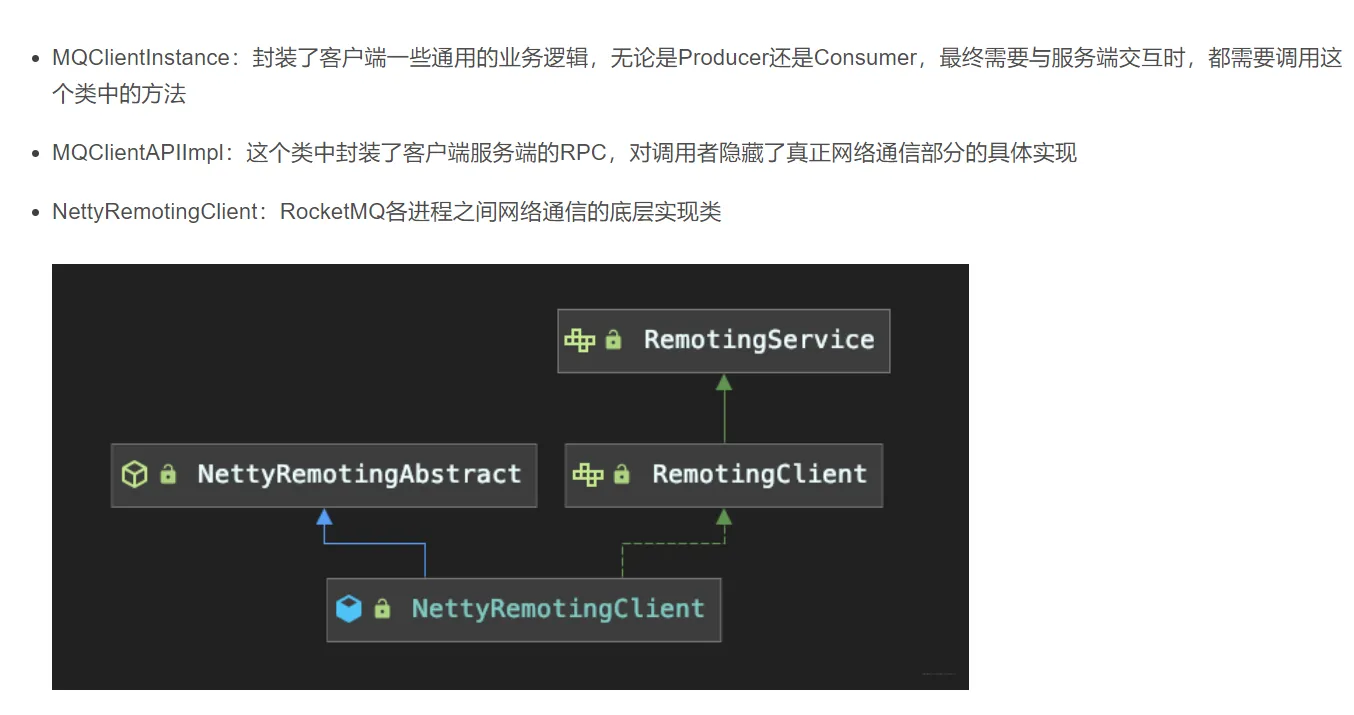Click the blue class icon of NettyRemotingClient
This screenshot has width=1354, height=715.
[x=348, y=608]
